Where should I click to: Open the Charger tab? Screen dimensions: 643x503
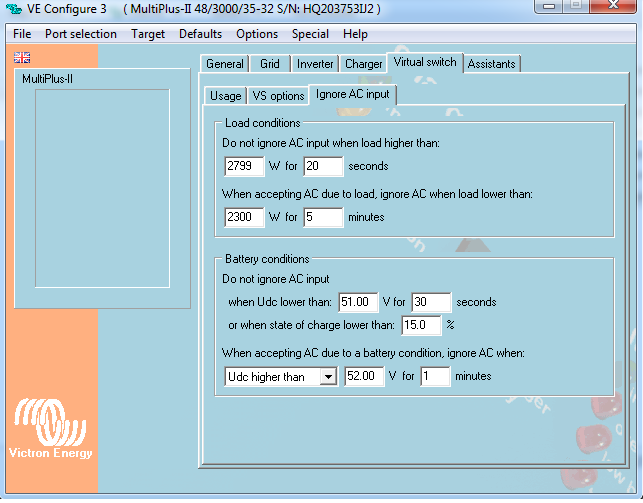tap(363, 64)
